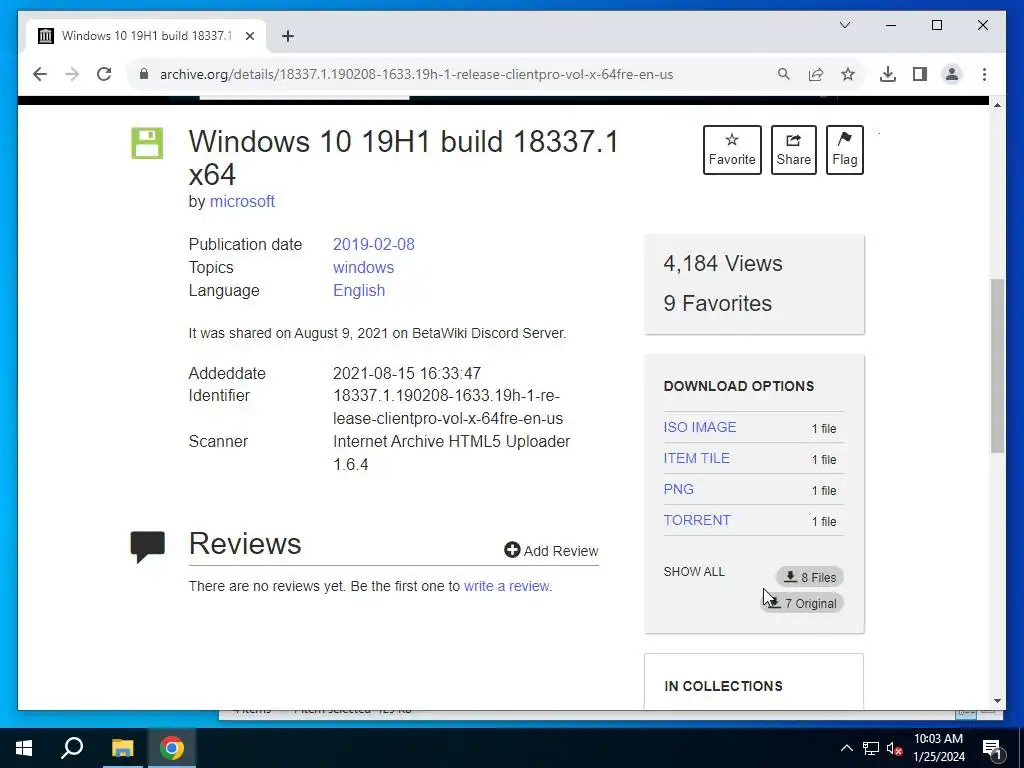Viewport: 1024px width, 768px height.
Task: Bookmark this tab with the star icon
Action: click(848, 74)
